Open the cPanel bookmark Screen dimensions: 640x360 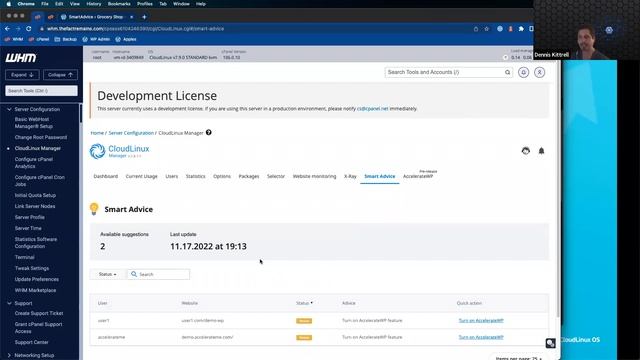(39, 39)
